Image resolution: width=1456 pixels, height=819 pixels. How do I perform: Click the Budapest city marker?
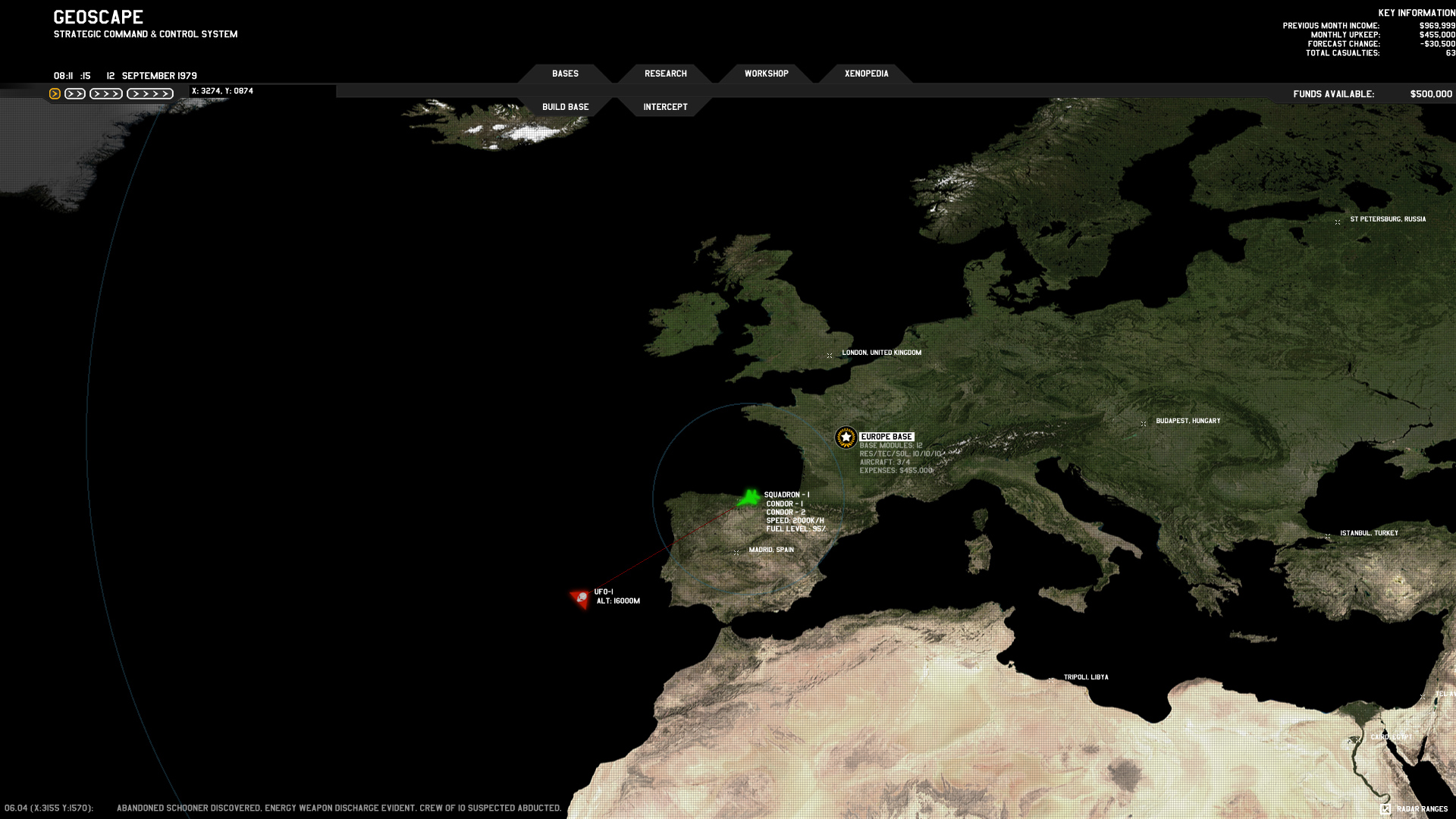(1144, 423)
